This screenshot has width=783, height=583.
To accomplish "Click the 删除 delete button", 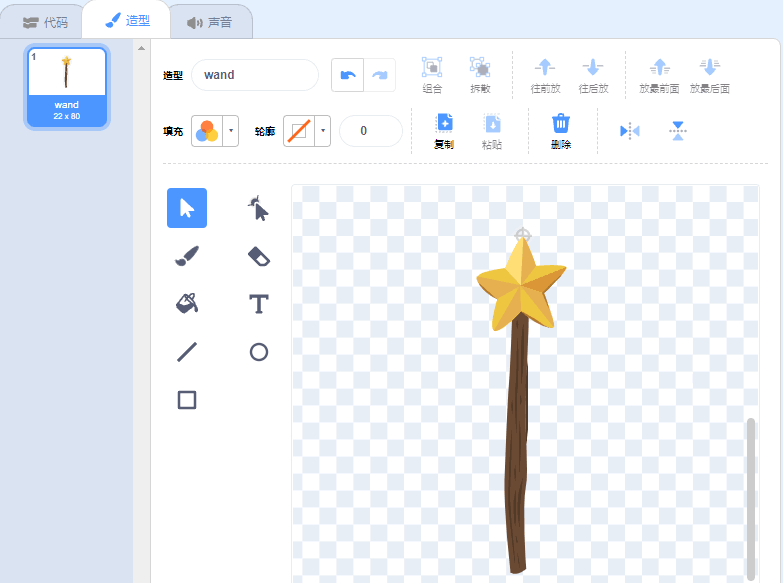I will tap(561, 131).
